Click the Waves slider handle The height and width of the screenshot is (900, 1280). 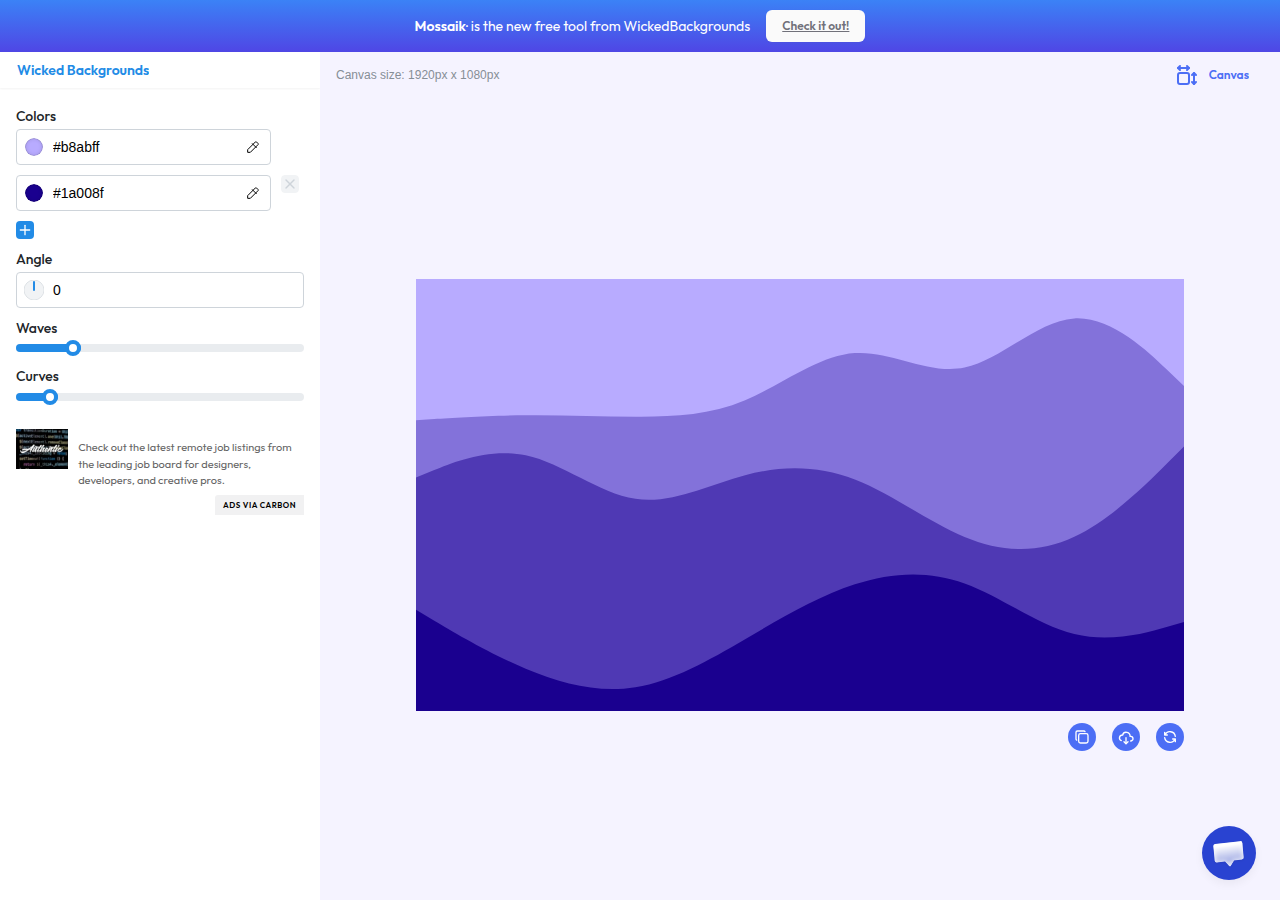tap(73, 348)
